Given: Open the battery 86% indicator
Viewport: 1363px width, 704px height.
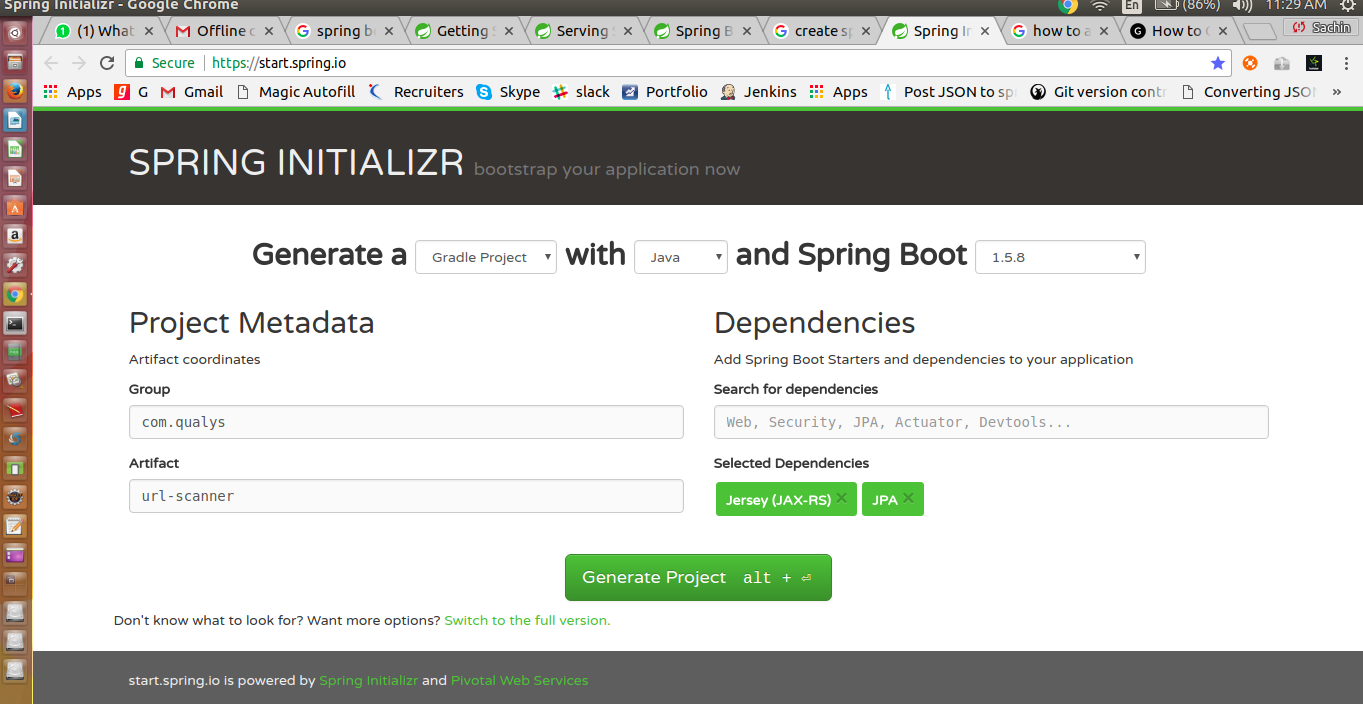Looking at the screenshot, I should click(1188, 6).
